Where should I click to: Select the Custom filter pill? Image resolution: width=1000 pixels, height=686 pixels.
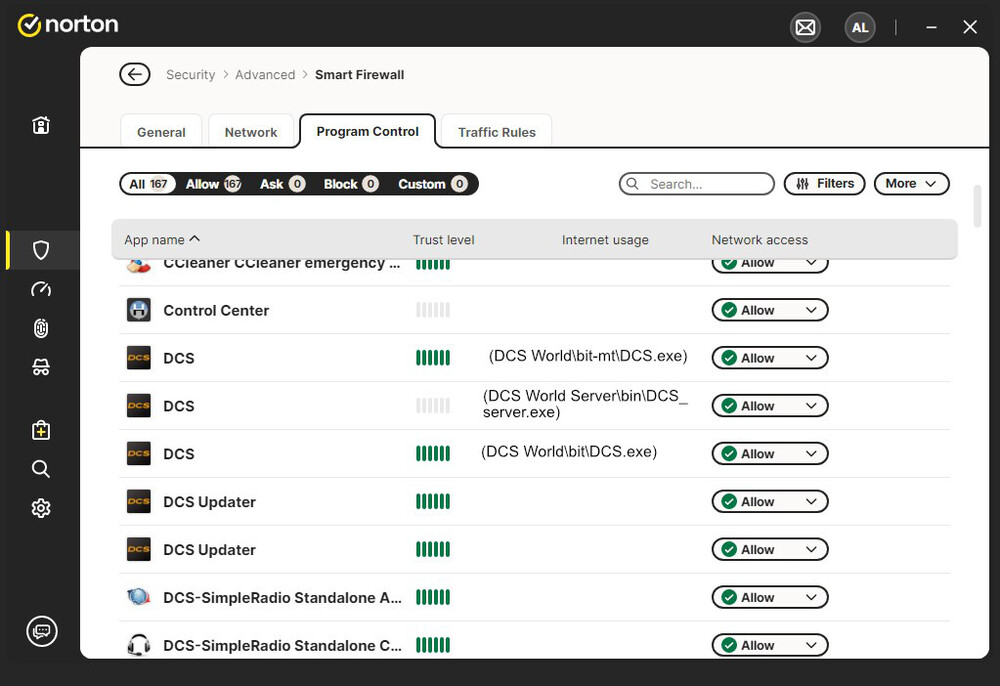tap(432, 184)
